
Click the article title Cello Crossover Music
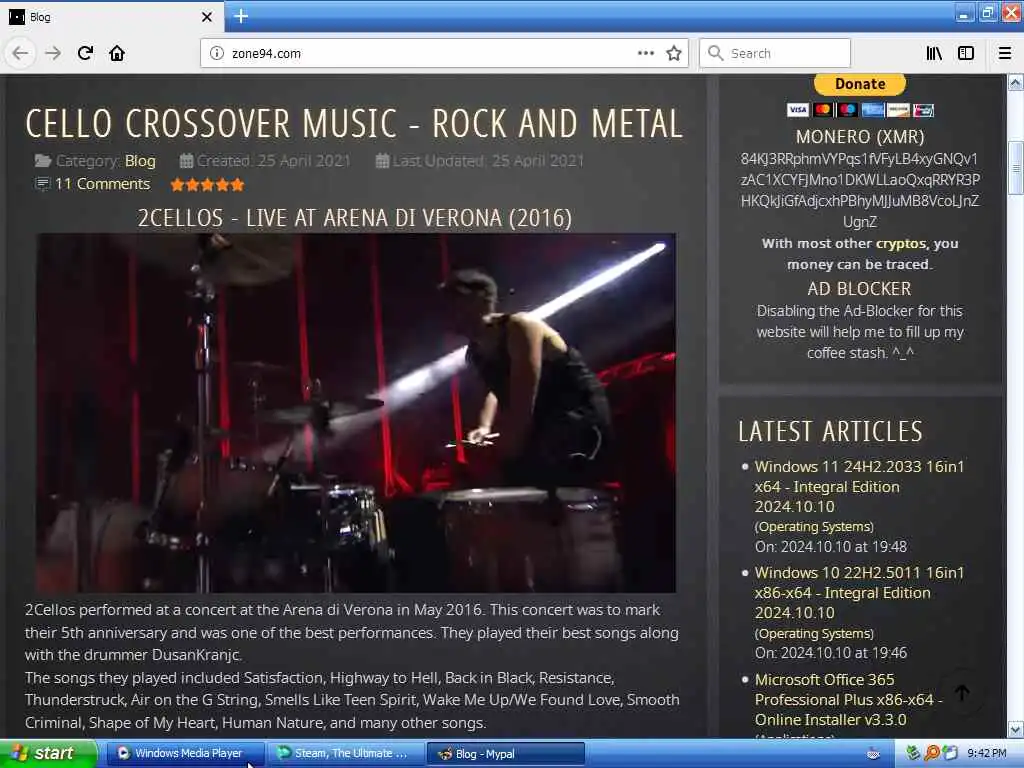(354, 123)
